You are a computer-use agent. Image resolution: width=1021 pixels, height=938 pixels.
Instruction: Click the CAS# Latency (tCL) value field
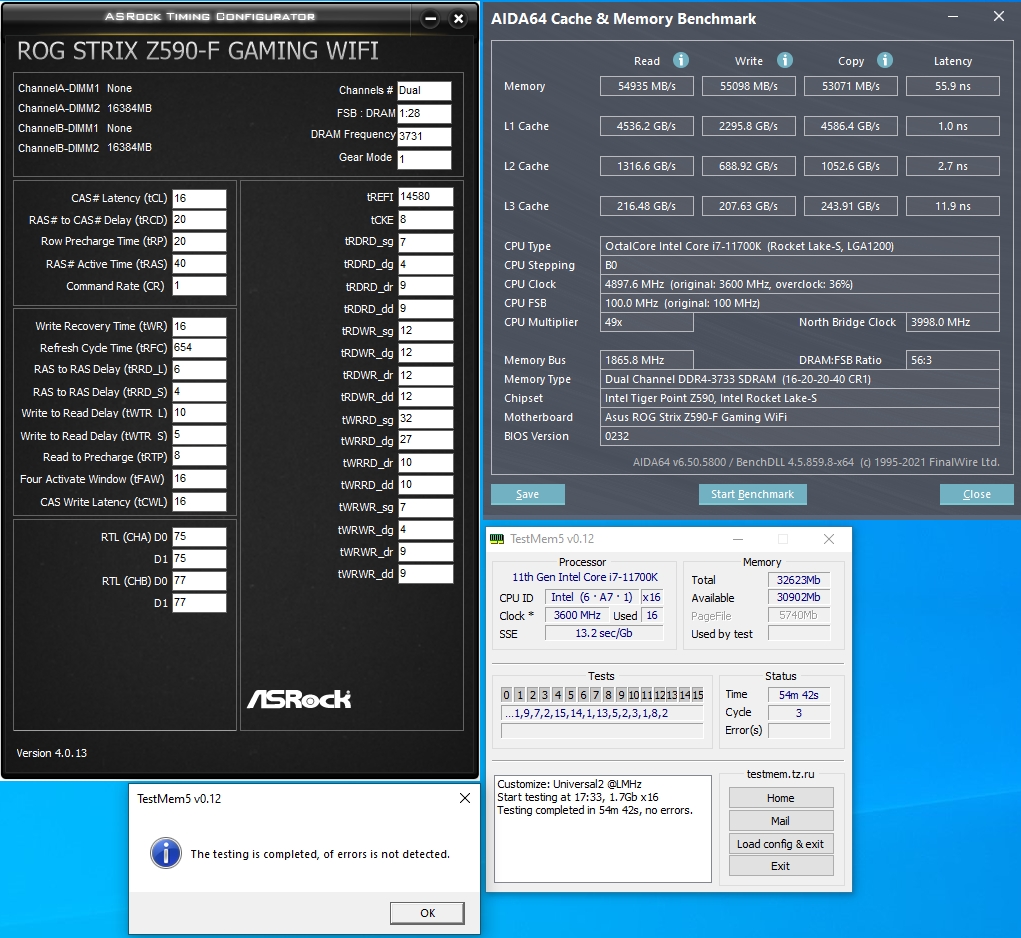coord(199,198)
